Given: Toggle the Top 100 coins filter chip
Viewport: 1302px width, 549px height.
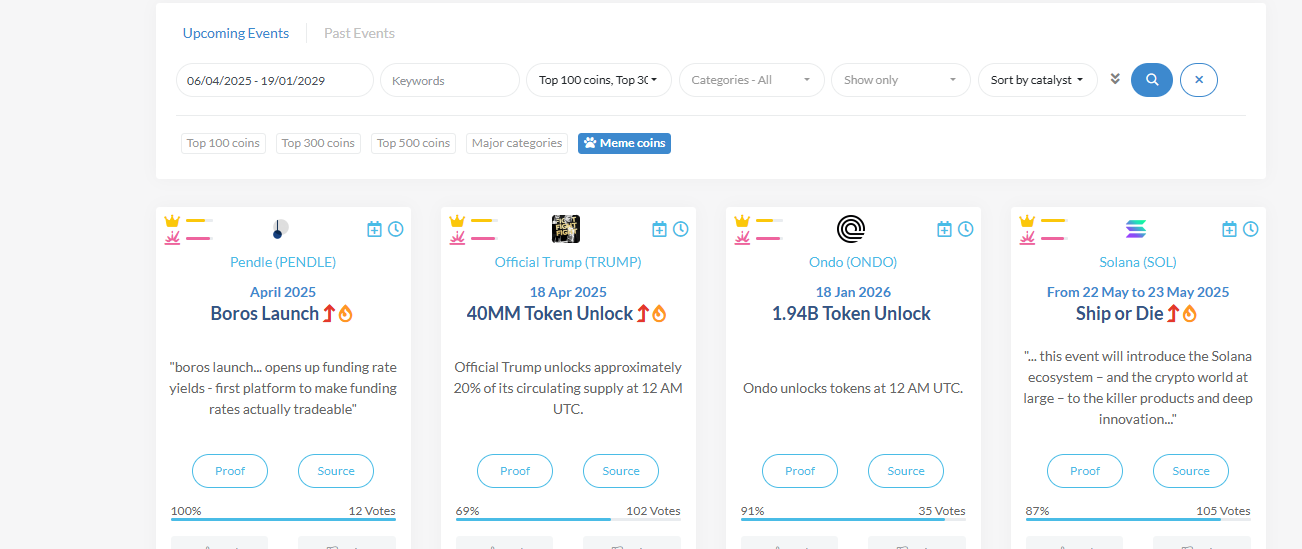Looking at the screenshot, I should 223,143.
